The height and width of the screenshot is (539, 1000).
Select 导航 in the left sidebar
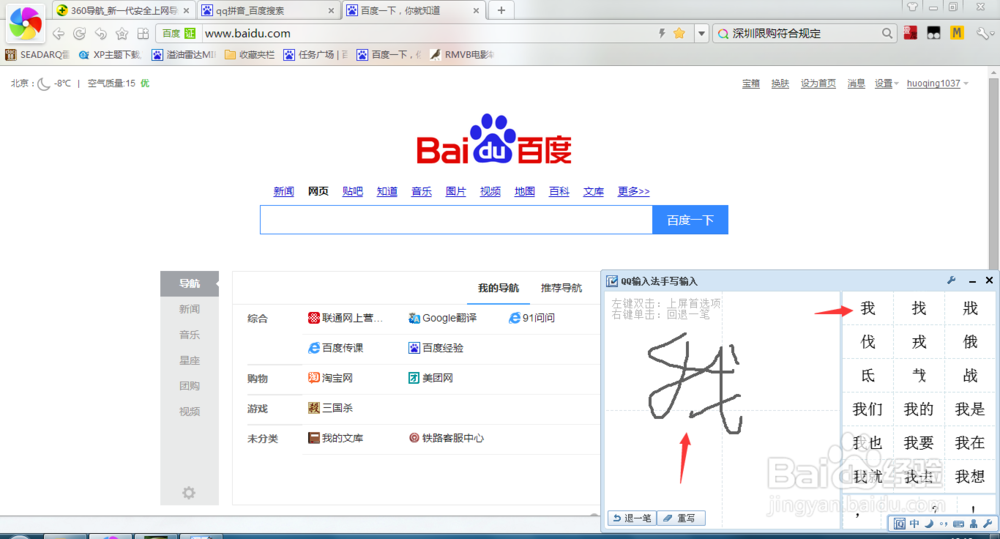pyautogui.click(x=189, y=284)
